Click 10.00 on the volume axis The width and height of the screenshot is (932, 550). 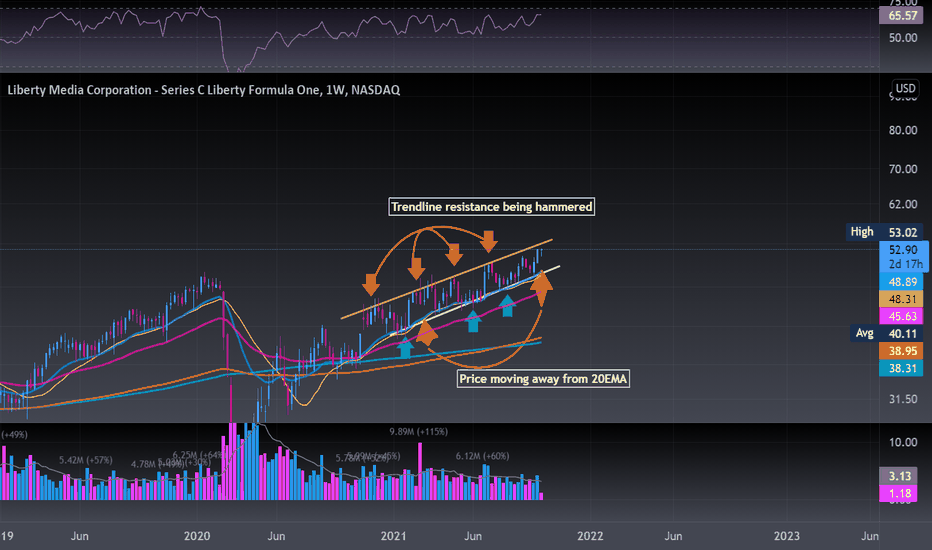(x=903, y=442)
